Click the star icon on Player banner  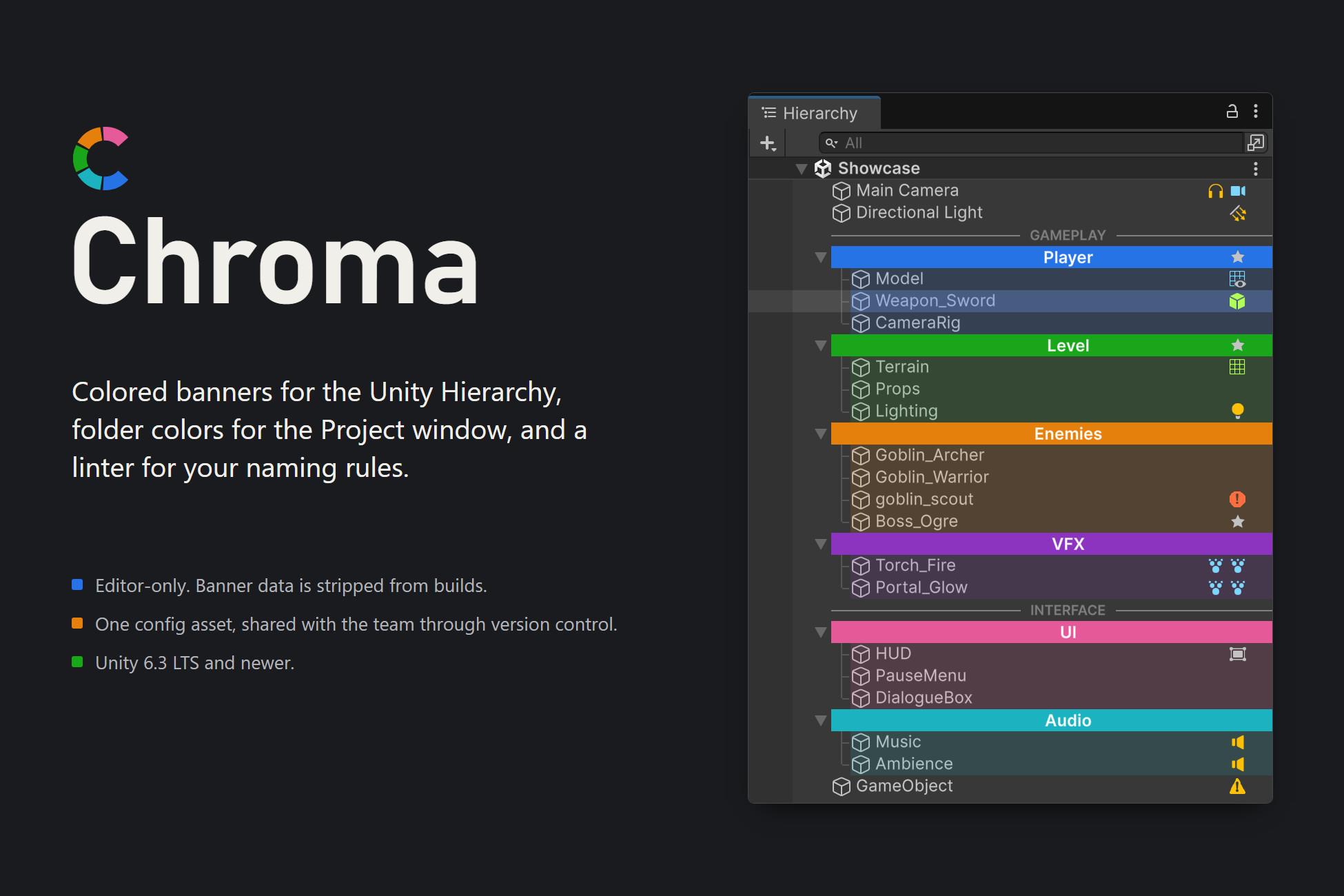point(1238,257)
